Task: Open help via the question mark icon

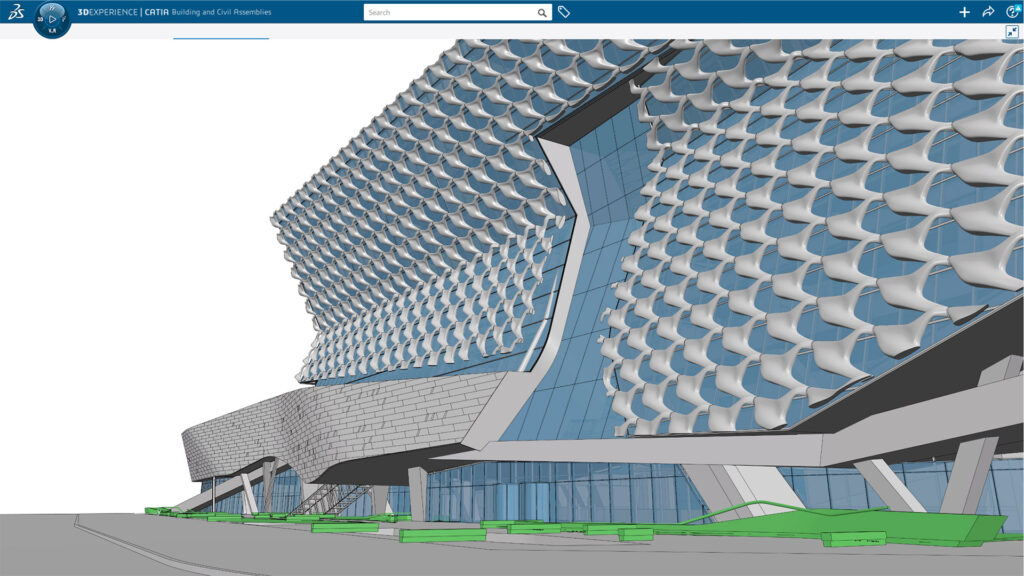Action: click(x=1011, y=14)
